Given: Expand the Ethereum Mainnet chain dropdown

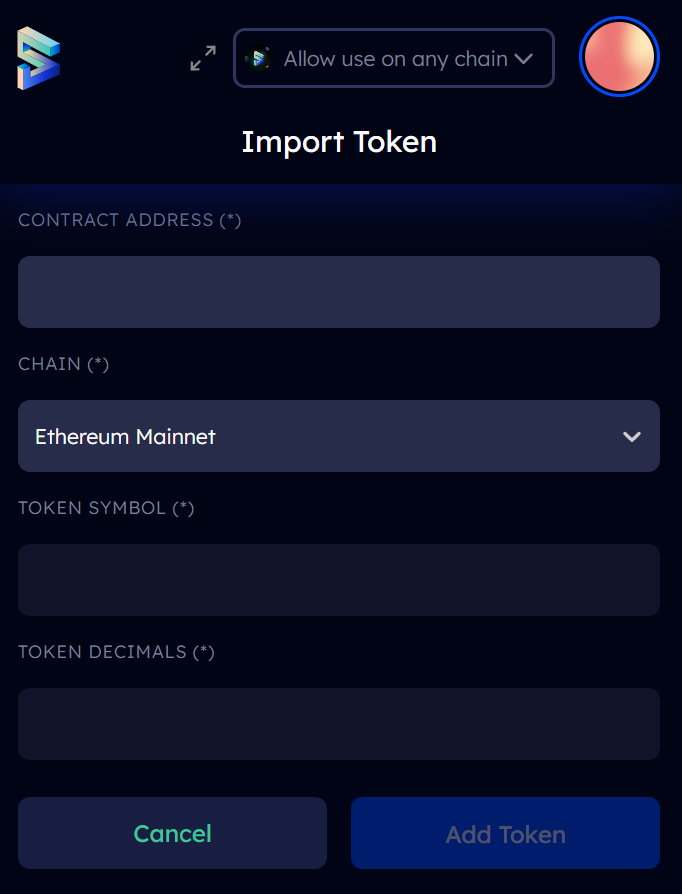Looking at the screenshot, I should tap(339, 436).
